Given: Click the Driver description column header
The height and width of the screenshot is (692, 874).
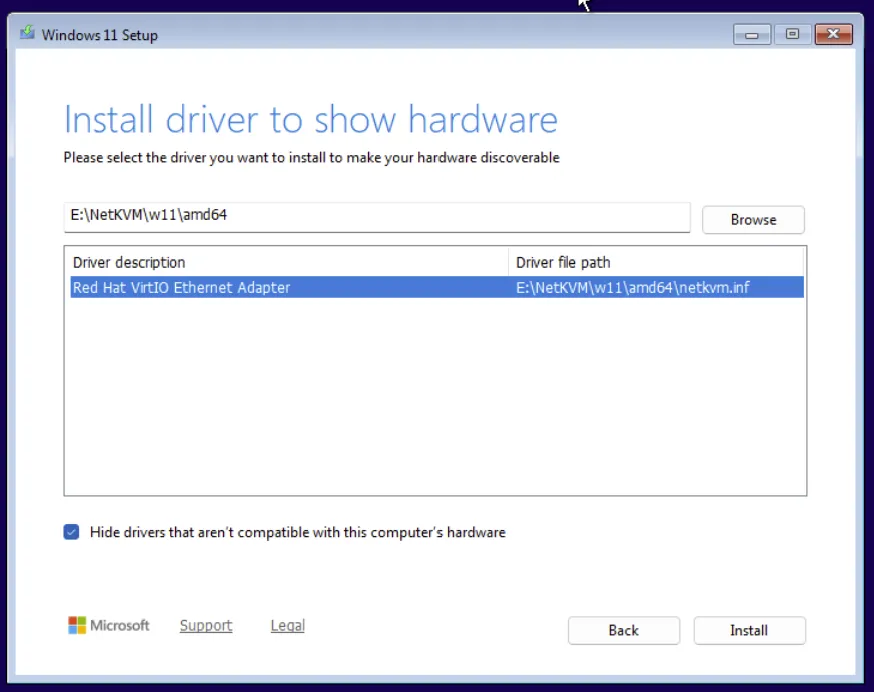Looking at the screenshot, I should point(287,262).
